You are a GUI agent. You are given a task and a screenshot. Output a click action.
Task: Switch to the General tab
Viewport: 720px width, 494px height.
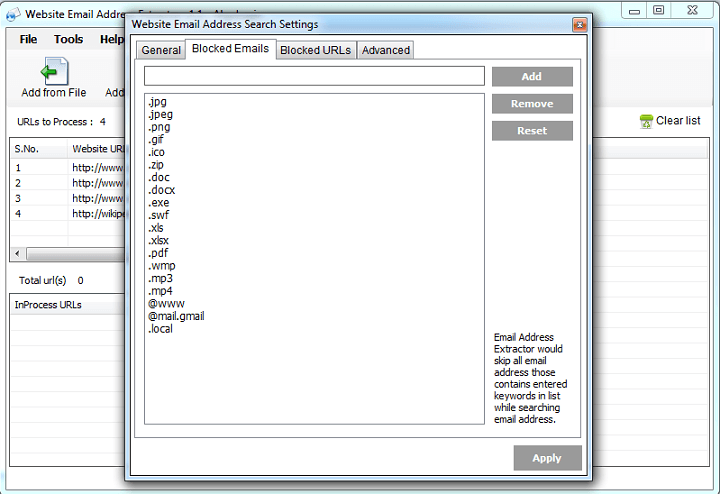pyautogui.click(x=161, y=50)
